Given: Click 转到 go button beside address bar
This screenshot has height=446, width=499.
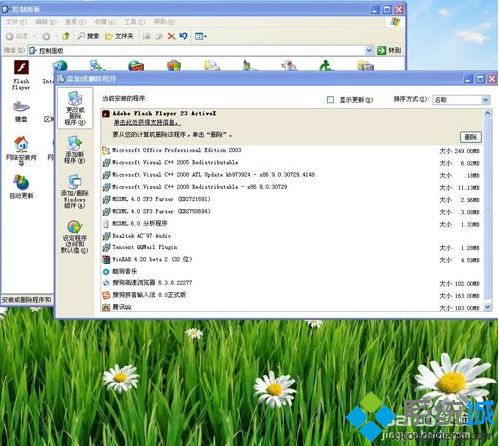Looking at the screenshot, I should [x=389, y=50].
